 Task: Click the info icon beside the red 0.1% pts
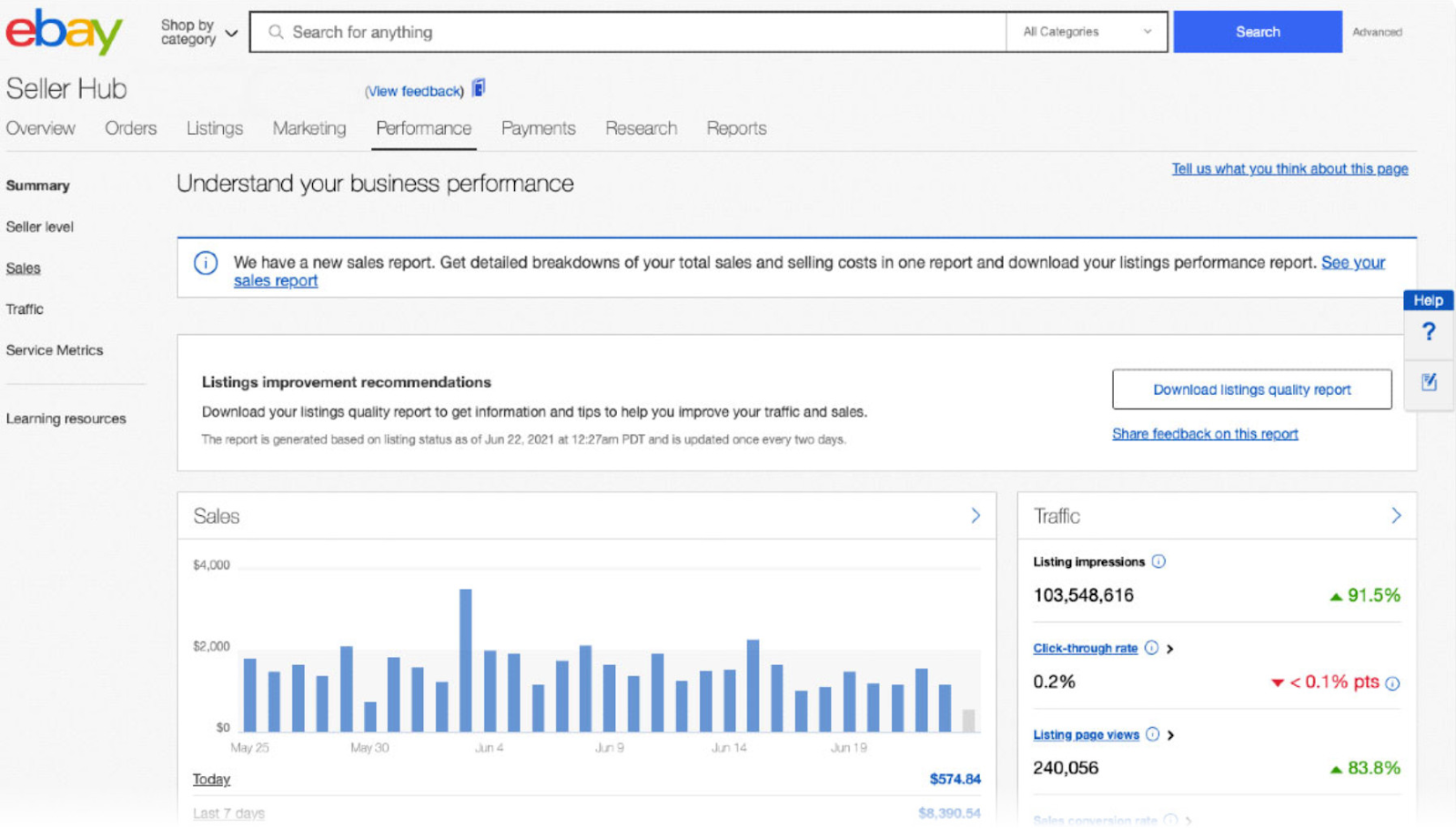point(1392,683)
